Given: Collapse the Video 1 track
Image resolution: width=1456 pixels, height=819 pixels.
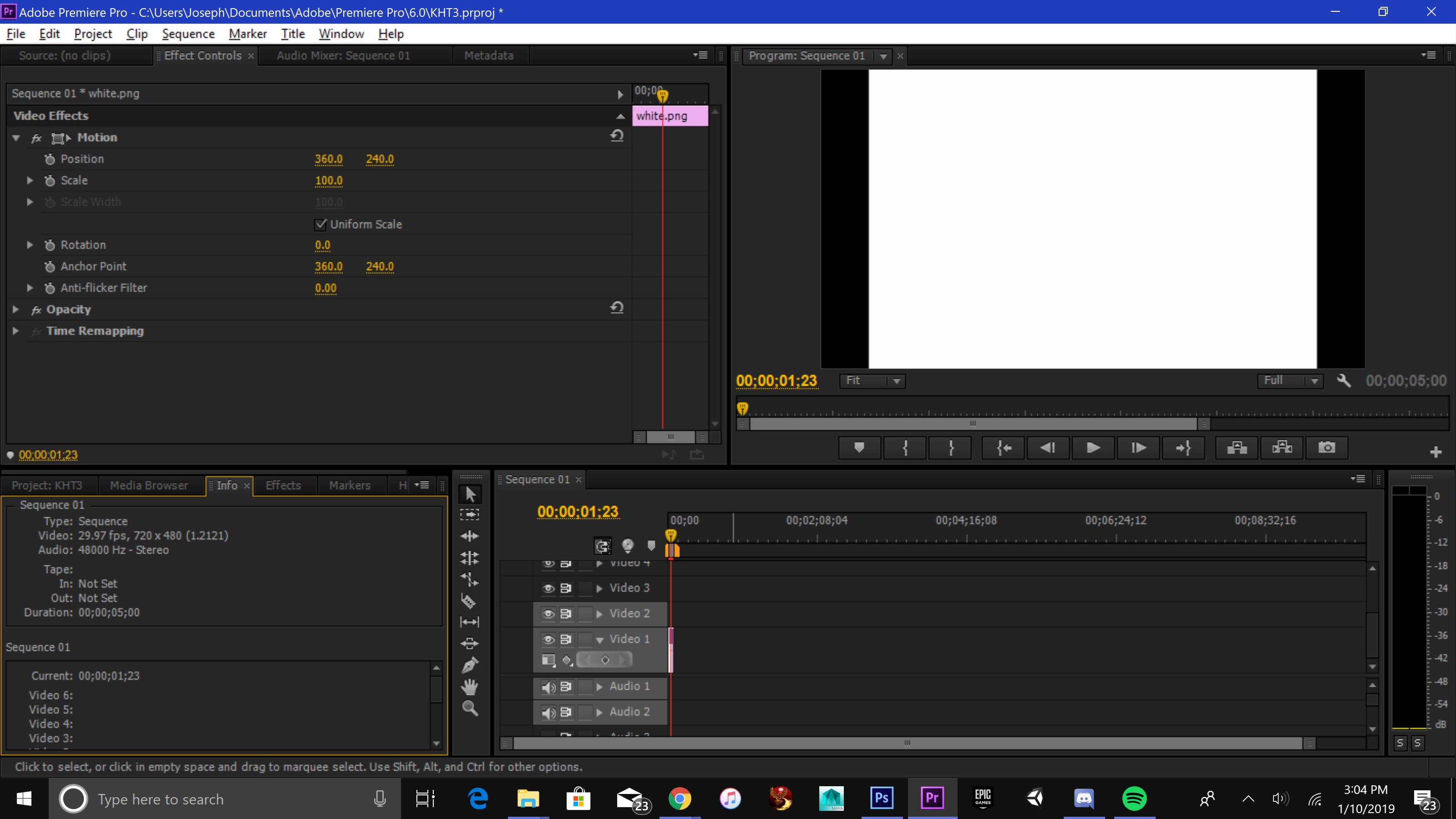Looking at the screenshot, I should (x=599, y=639).
